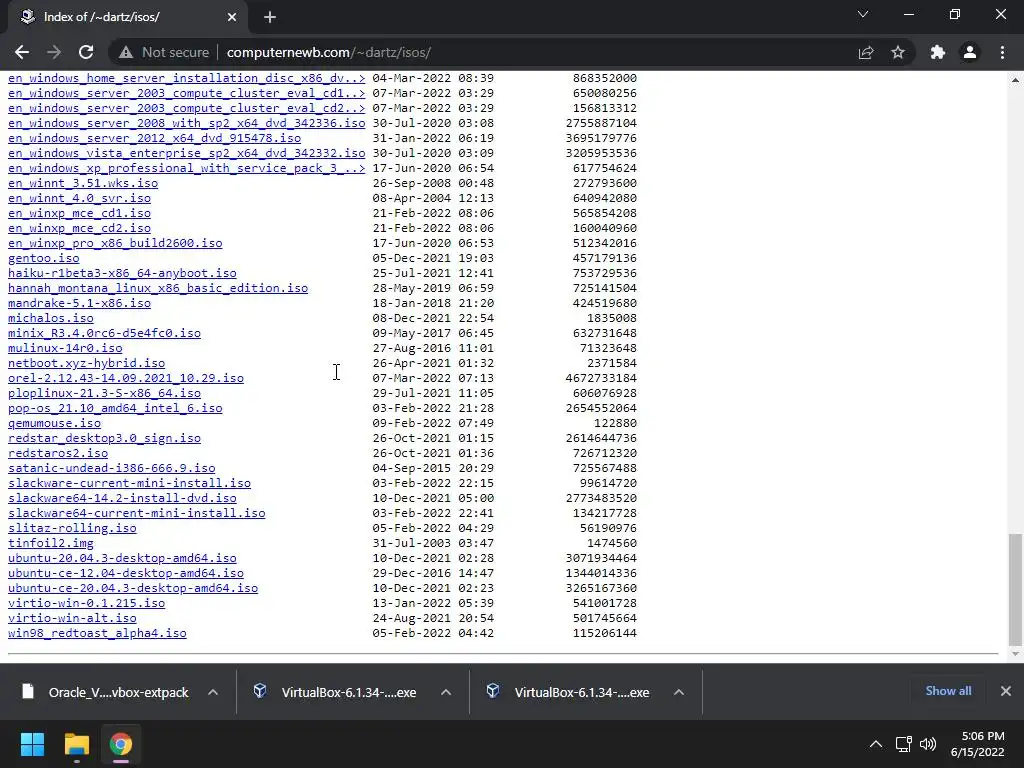
Task: Click the page vertical scrollbar thumb
Action: pyautogui.click(x=1015, y=589)
